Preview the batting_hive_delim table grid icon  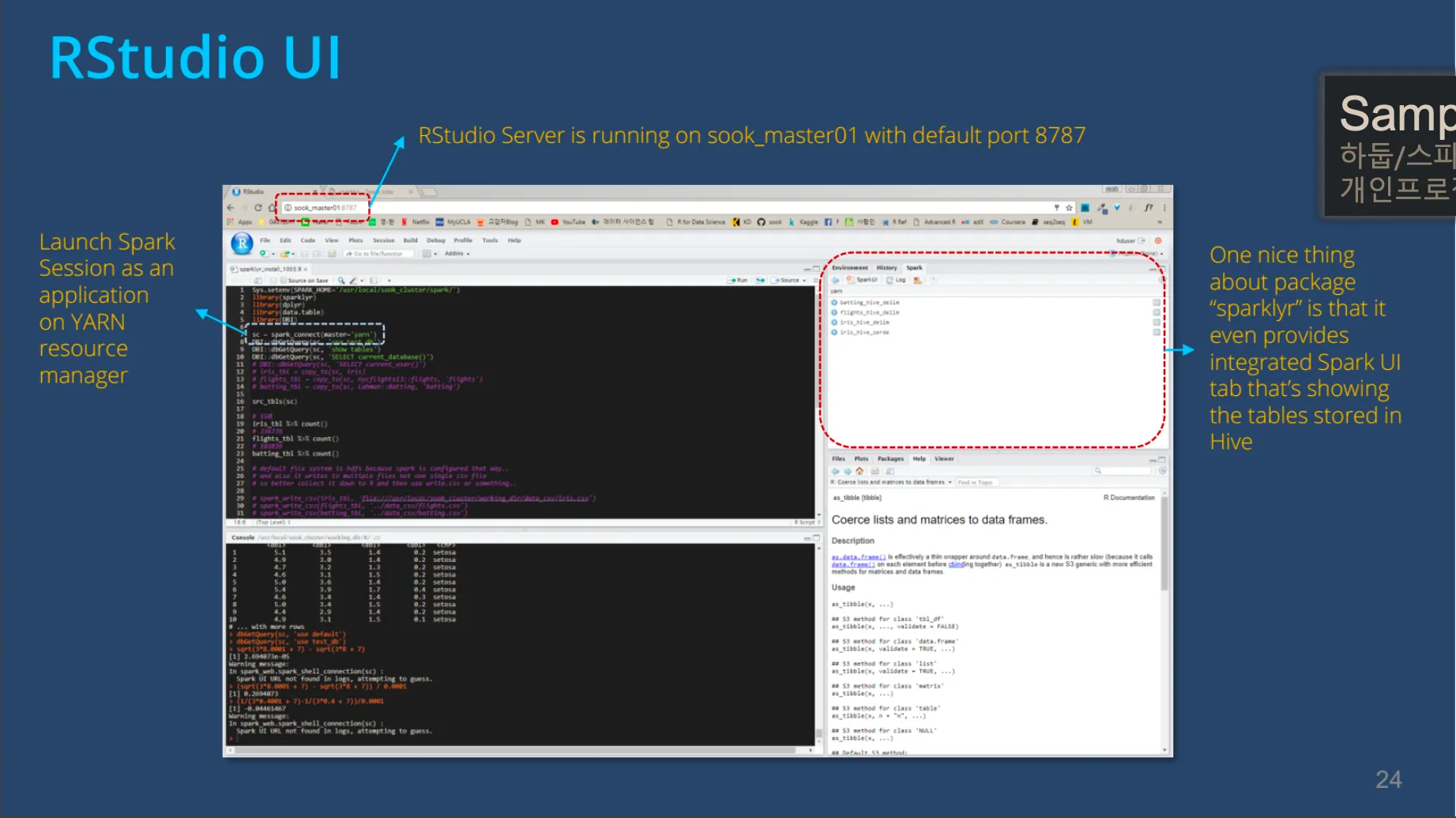point(1157,303)
